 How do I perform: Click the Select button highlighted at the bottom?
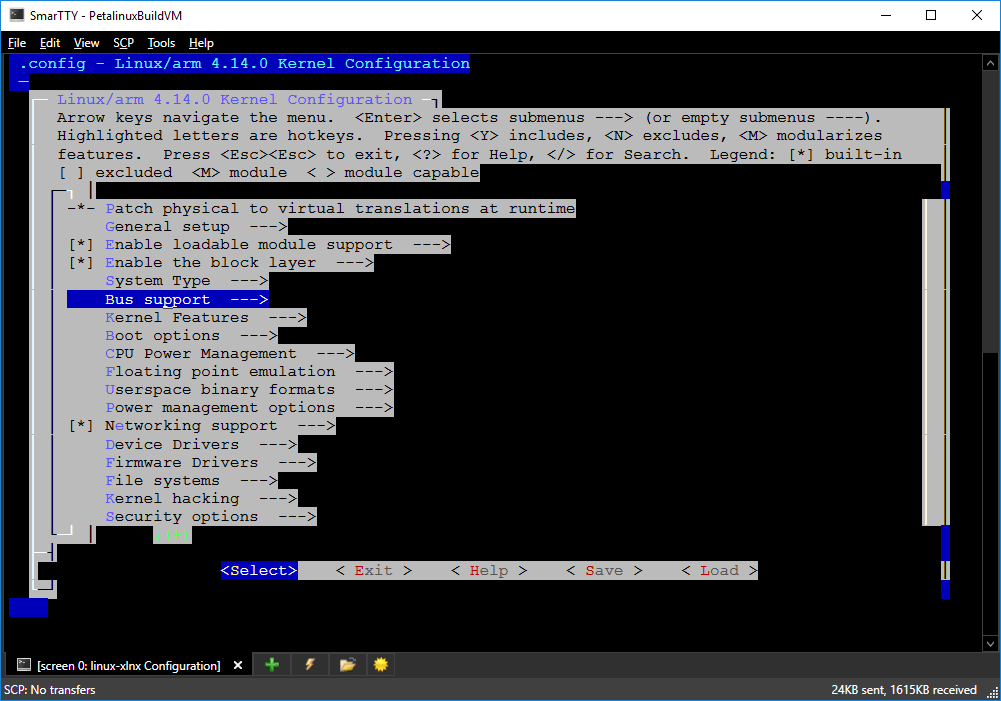click(x=259, y=570)
